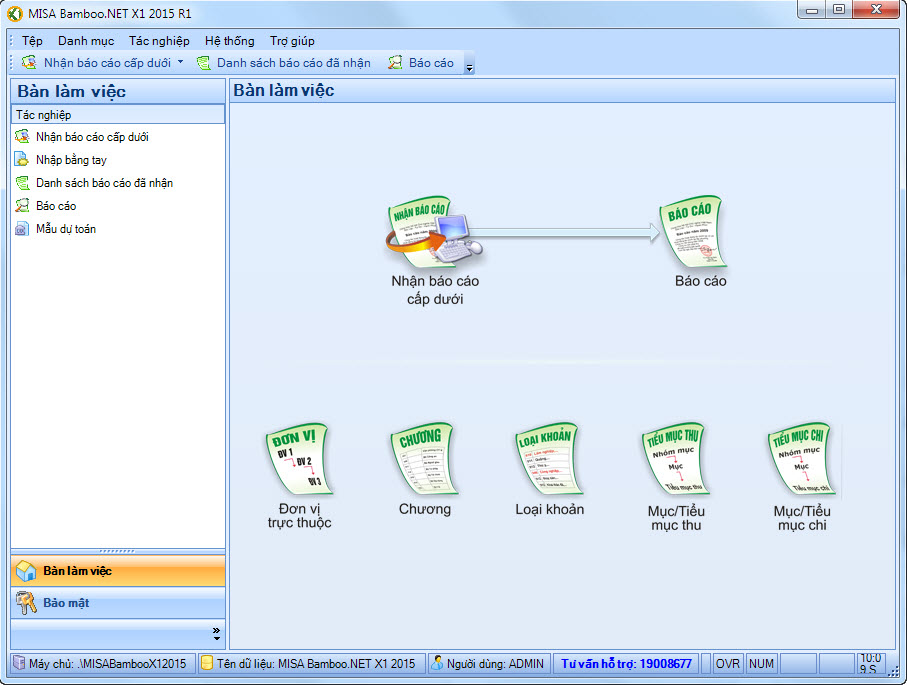The image size is (907, 685).
Task: Click toolbar Báo cáo icon
Action: (x=395, y=62)
